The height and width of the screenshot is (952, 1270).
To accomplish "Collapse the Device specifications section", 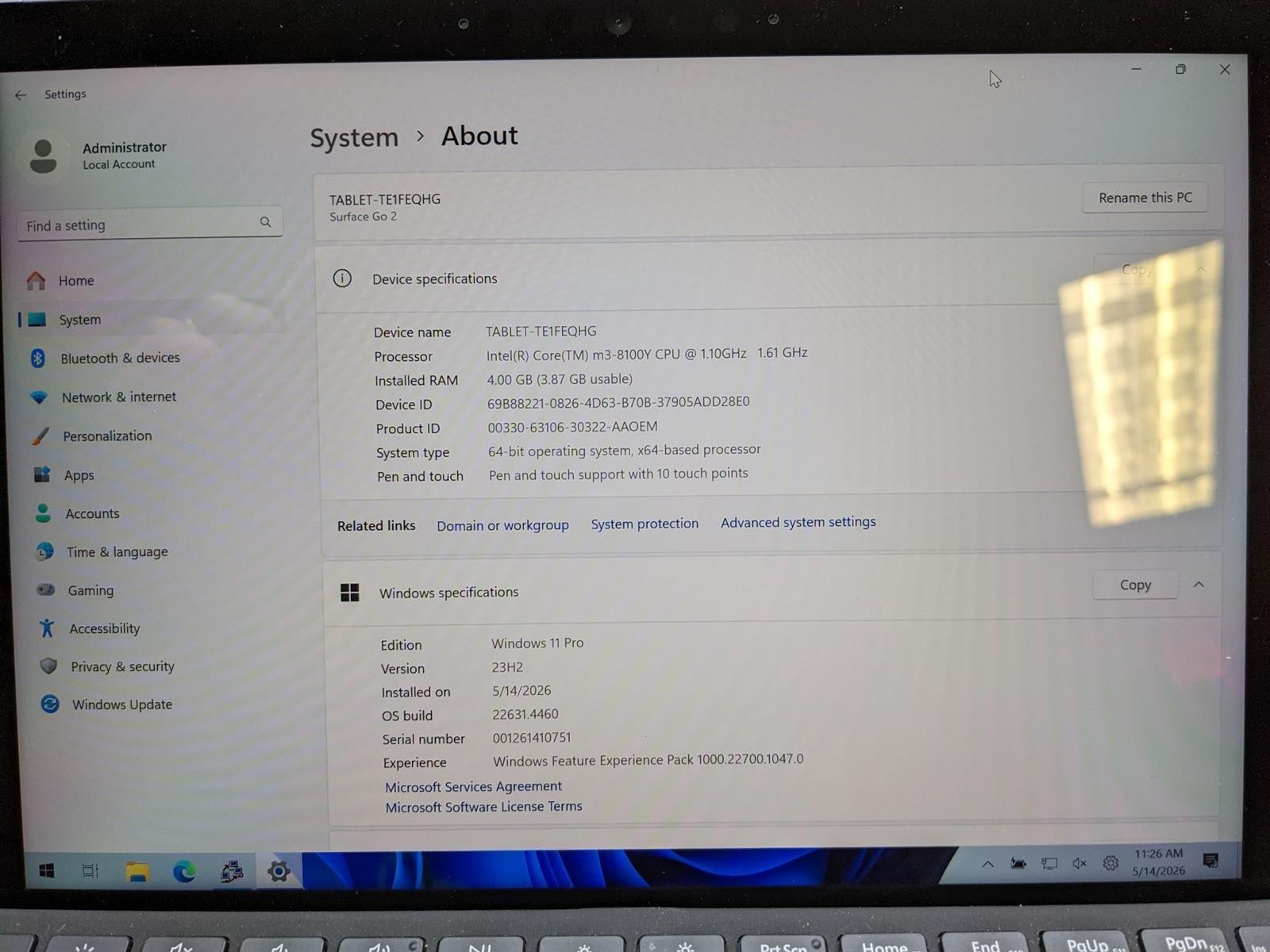I will click(x=1201, y=270).
